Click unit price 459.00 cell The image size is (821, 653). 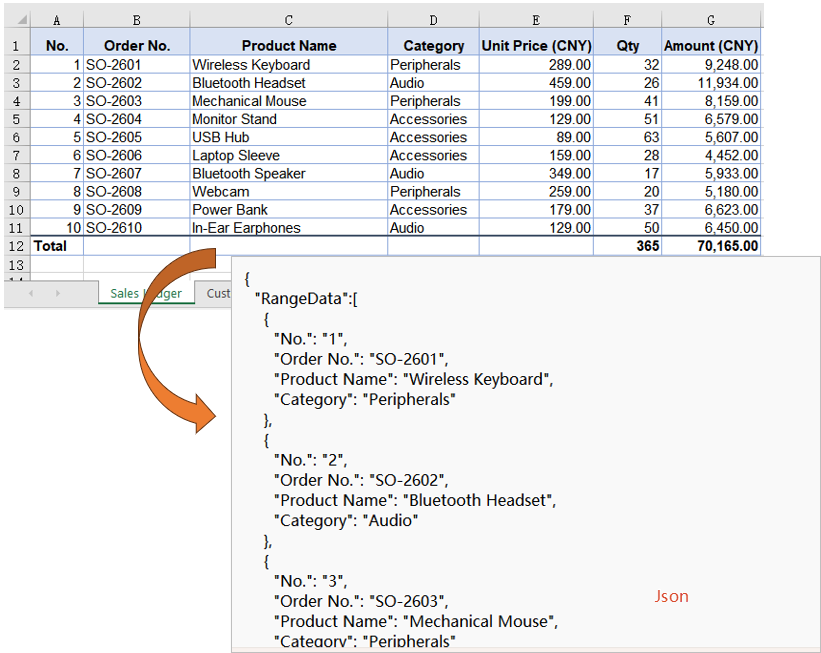536,83
